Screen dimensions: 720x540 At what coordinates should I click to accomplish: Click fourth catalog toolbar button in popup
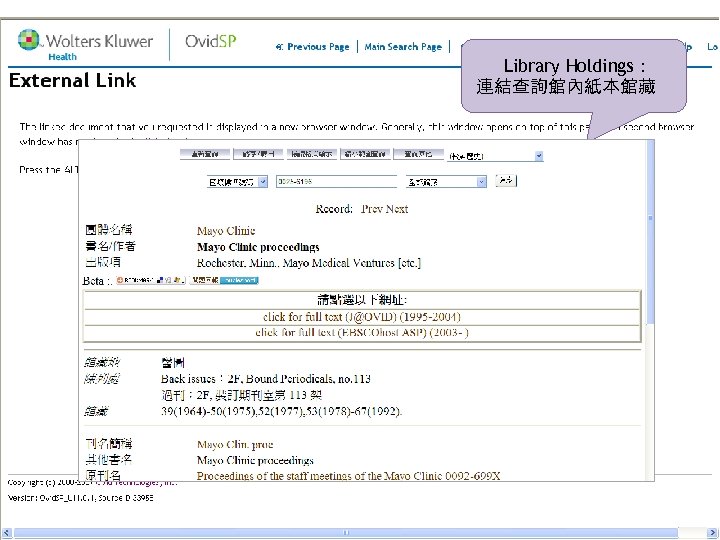[365, 154]
